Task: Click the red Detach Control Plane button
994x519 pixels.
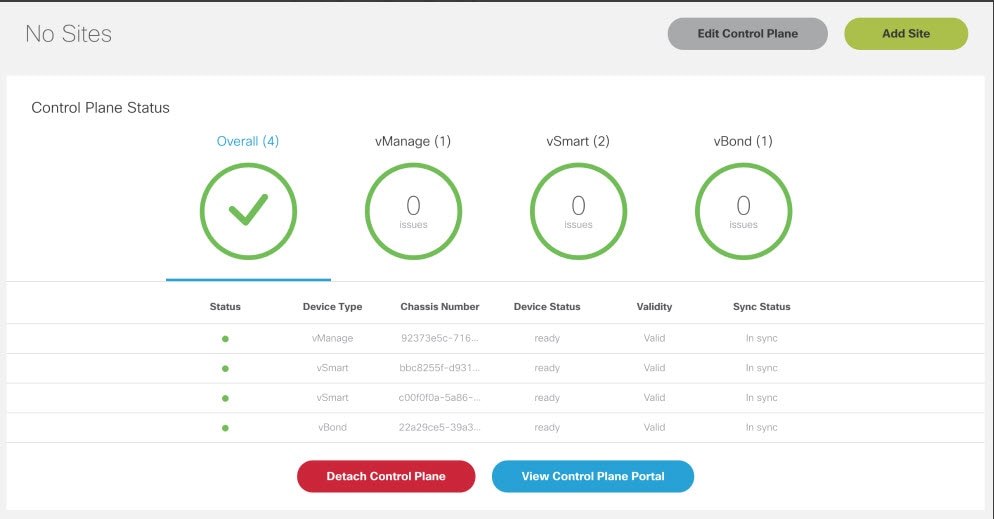Action: 386,476
